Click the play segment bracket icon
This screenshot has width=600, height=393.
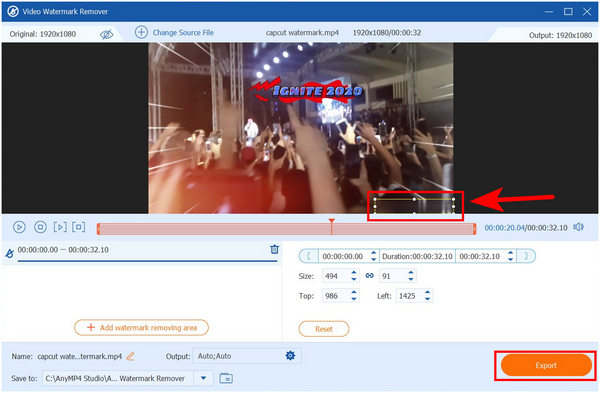pos(60,227)
